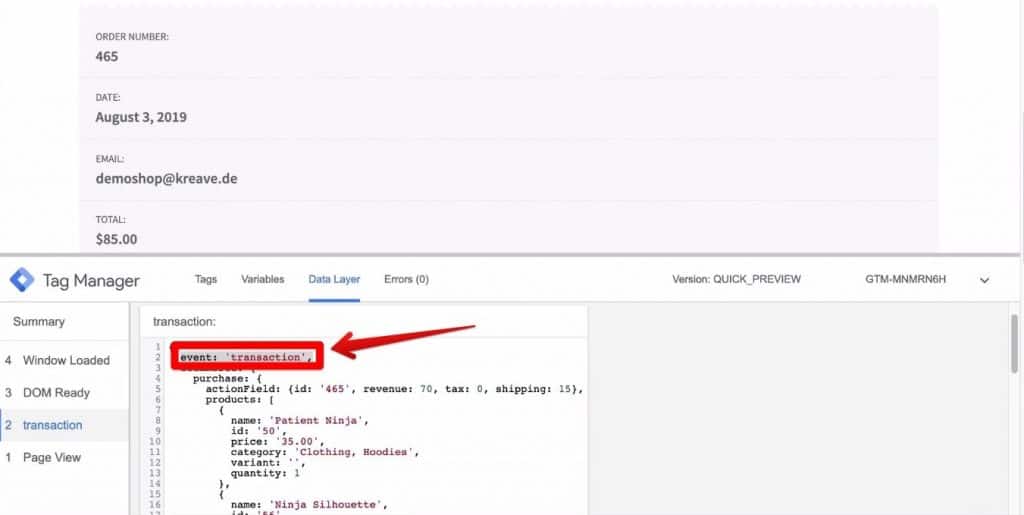Viewport: 1024px width, 515px height.
Task: Click the Version: QUICK_PREVIEW label
Action: click(x=736, y=280)
